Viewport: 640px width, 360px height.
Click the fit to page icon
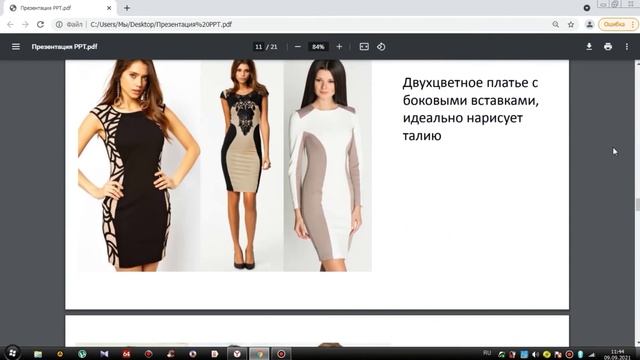(x=364, y=47)
